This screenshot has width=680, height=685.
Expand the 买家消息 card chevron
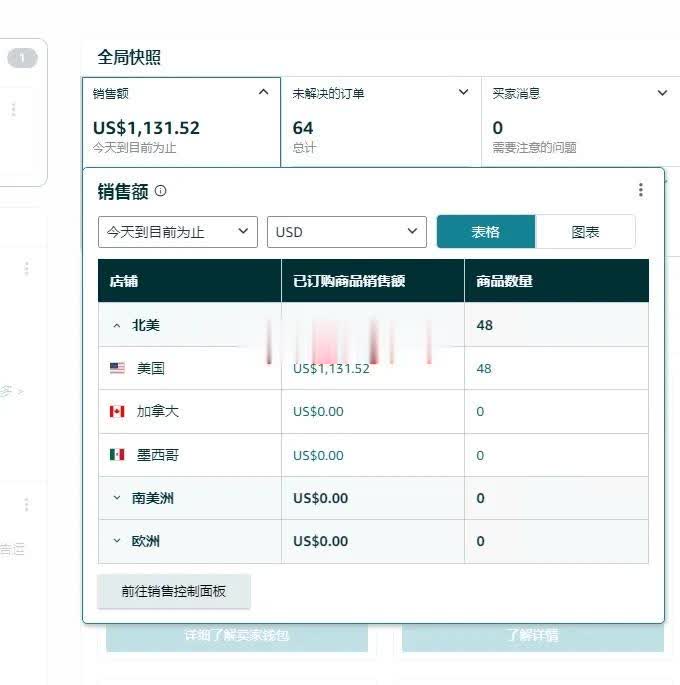point(663,93)
